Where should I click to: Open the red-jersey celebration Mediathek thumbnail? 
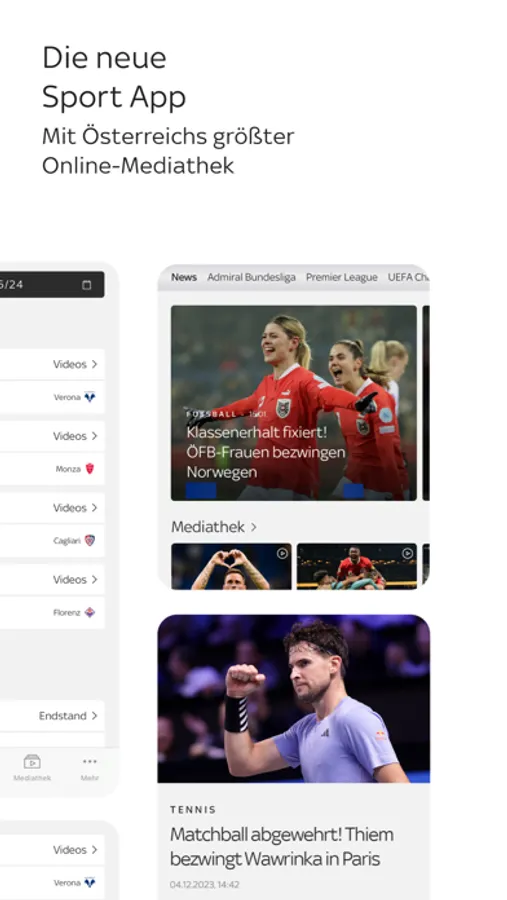(357, 567)
